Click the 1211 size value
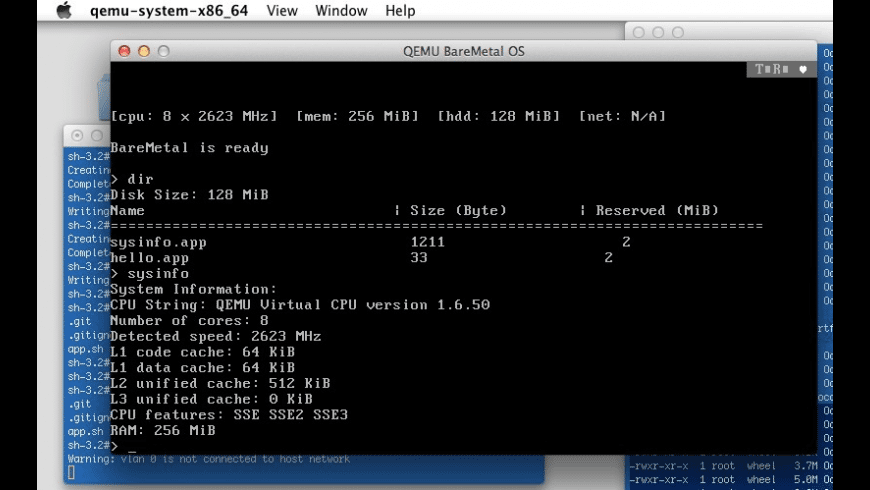This screenshot has height=490, width=870. 428,242
